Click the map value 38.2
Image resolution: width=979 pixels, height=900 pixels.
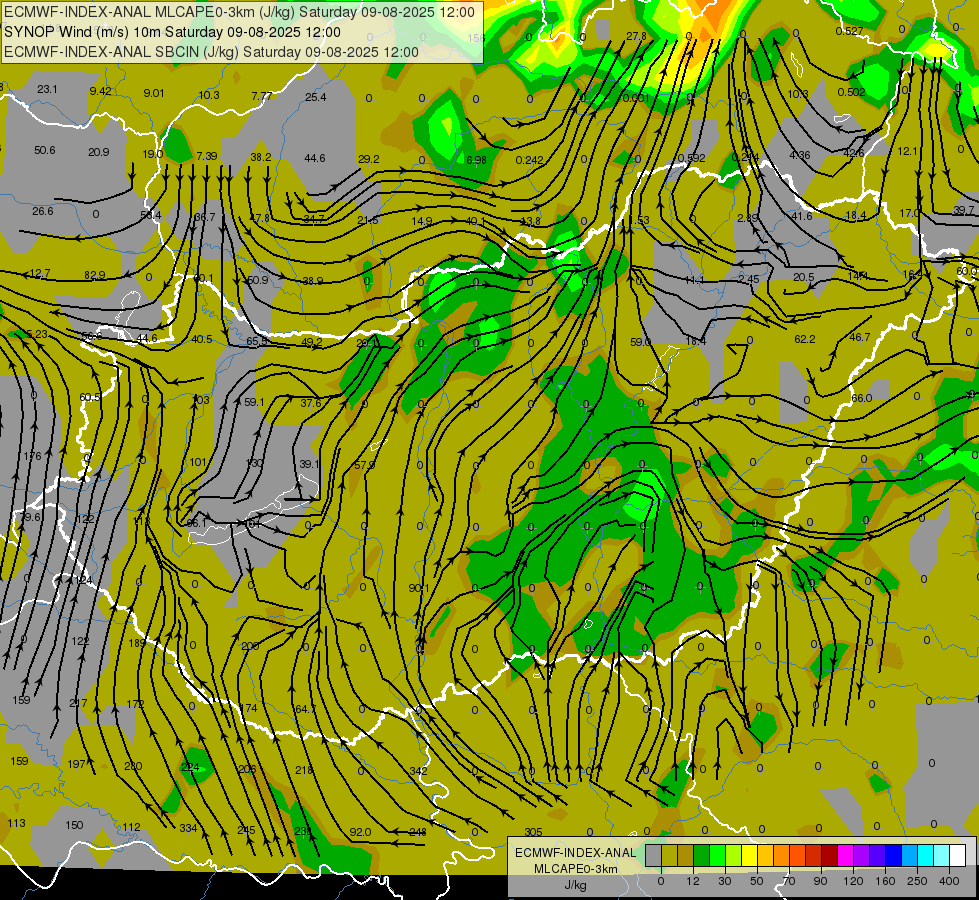(x=260, y=157)
